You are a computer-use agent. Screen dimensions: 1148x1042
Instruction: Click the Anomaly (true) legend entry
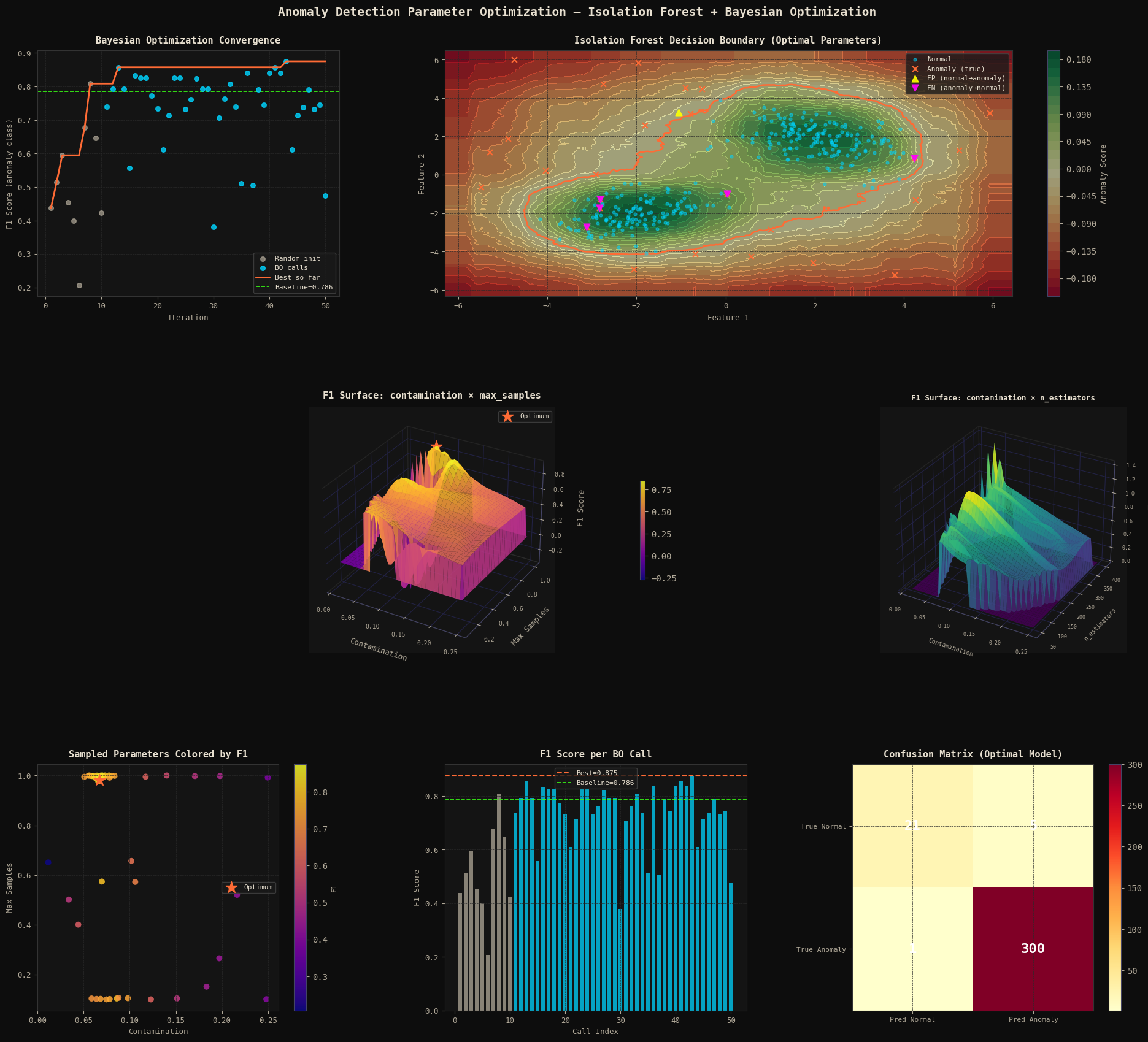pos(955,69)
